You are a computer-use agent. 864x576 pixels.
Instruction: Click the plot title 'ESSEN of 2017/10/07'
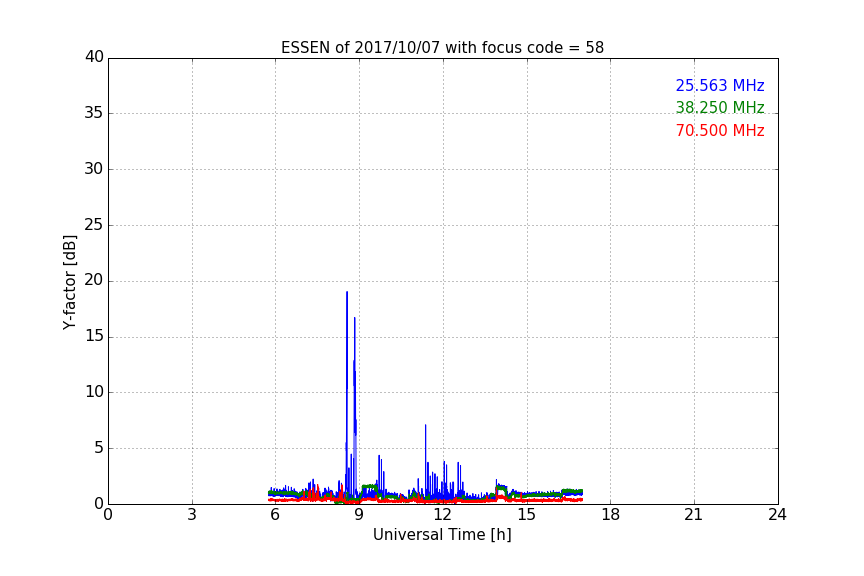point(442,48)
